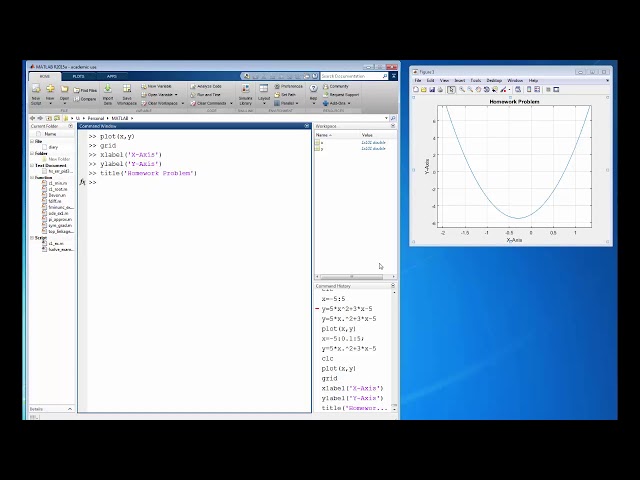The height and width of the screenshot is (480, 640).
Task: Click the Add-Ons button
Action: coord(336,103)
